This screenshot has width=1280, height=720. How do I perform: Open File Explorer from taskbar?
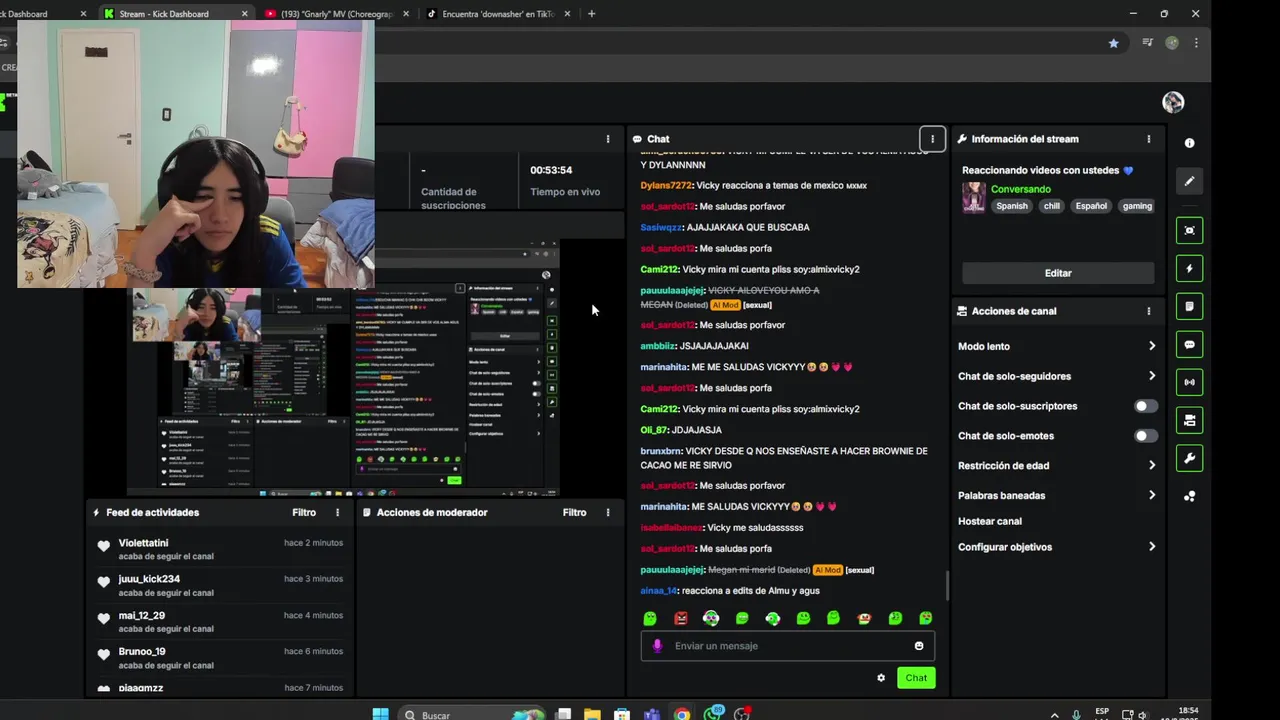(x=592, y=714)
